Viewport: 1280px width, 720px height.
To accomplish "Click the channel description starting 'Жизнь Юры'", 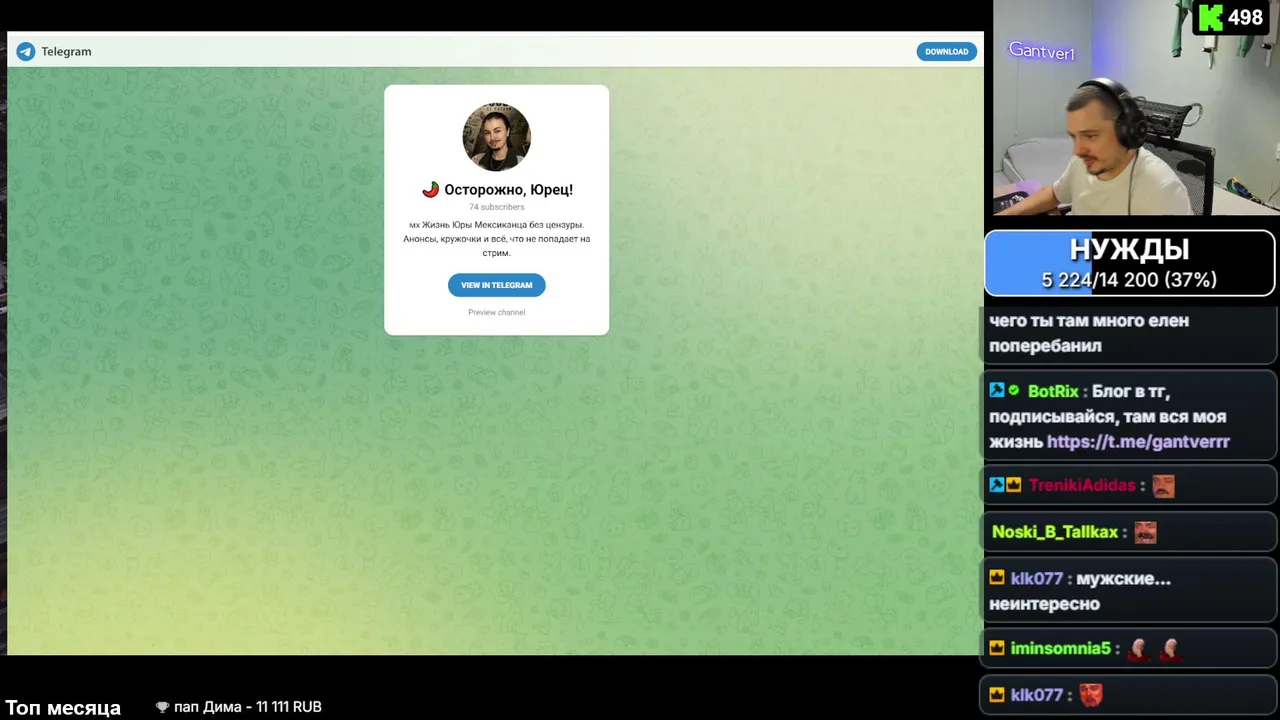I will point(497,239).
